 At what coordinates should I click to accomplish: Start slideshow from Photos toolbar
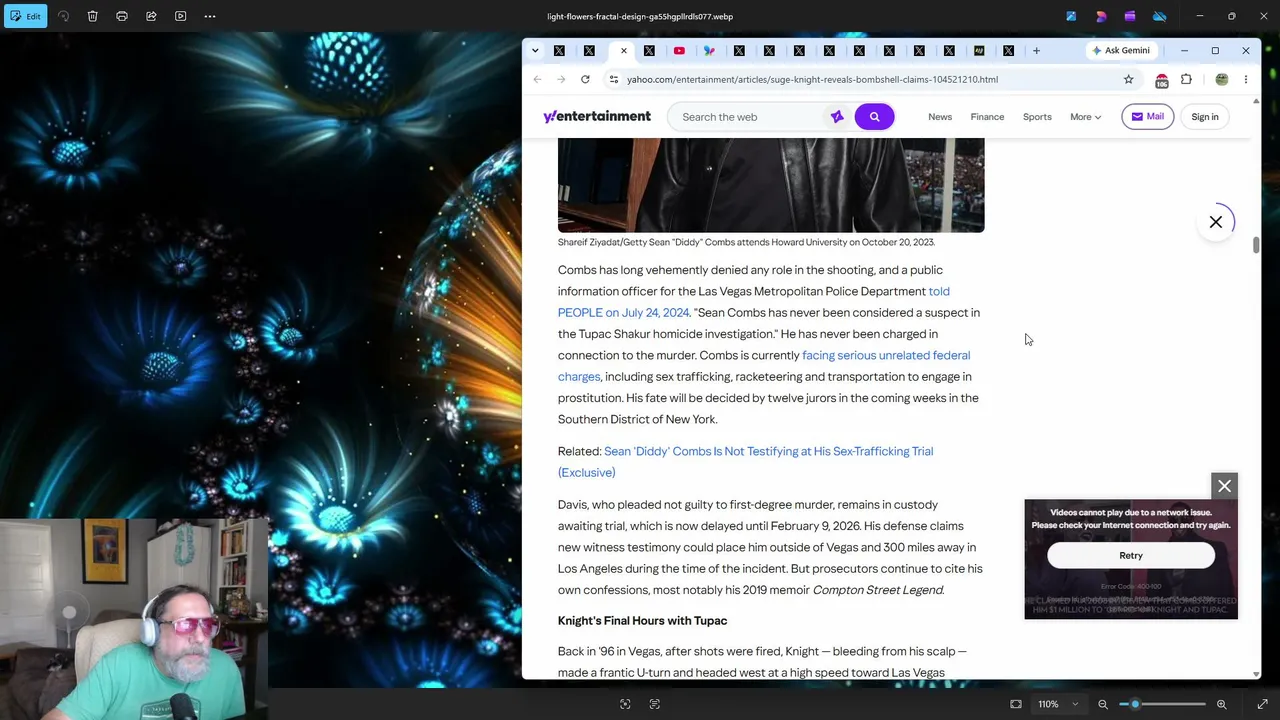181,16
